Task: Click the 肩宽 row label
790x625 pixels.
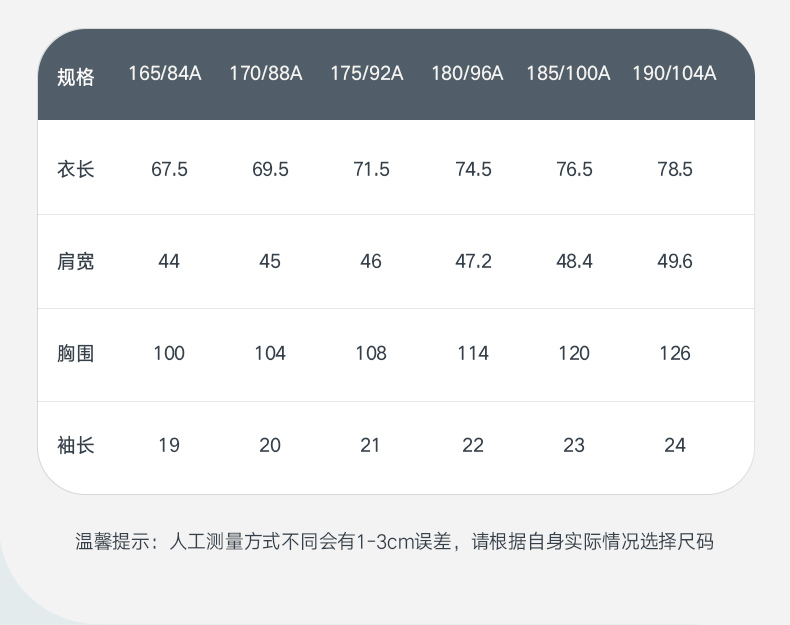Action: tap(76, 261)
